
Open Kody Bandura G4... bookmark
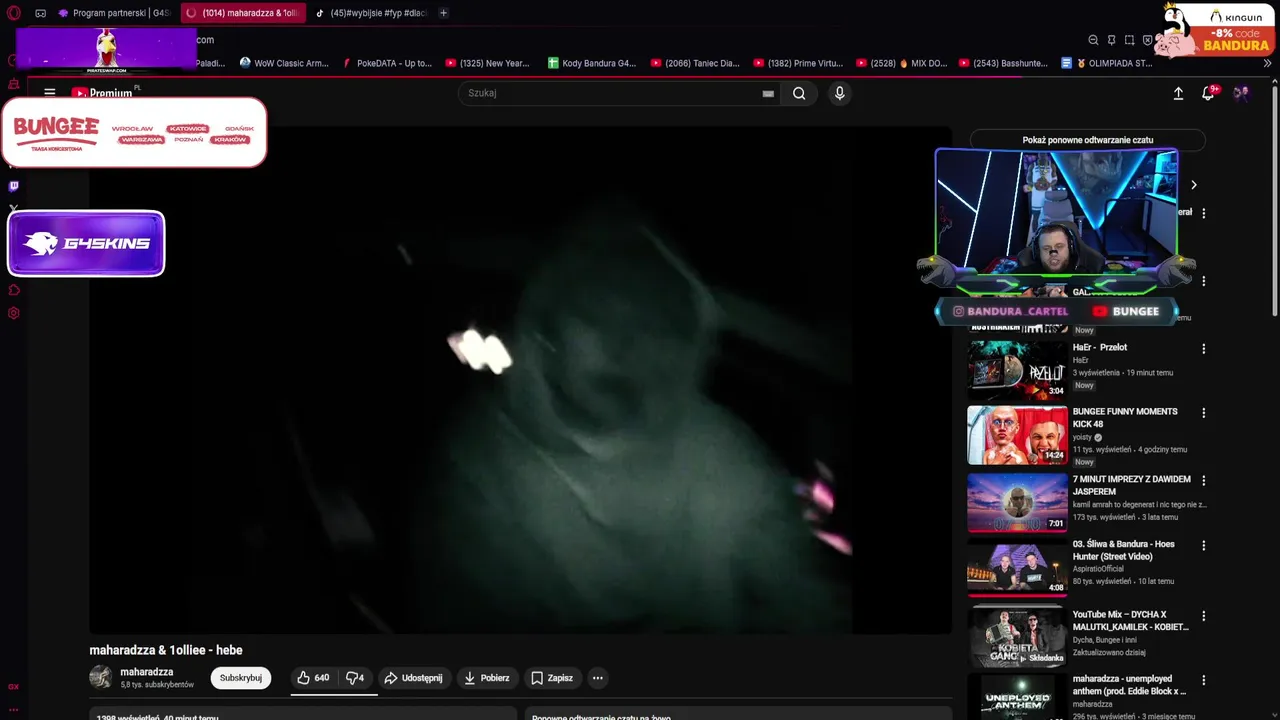592,63
